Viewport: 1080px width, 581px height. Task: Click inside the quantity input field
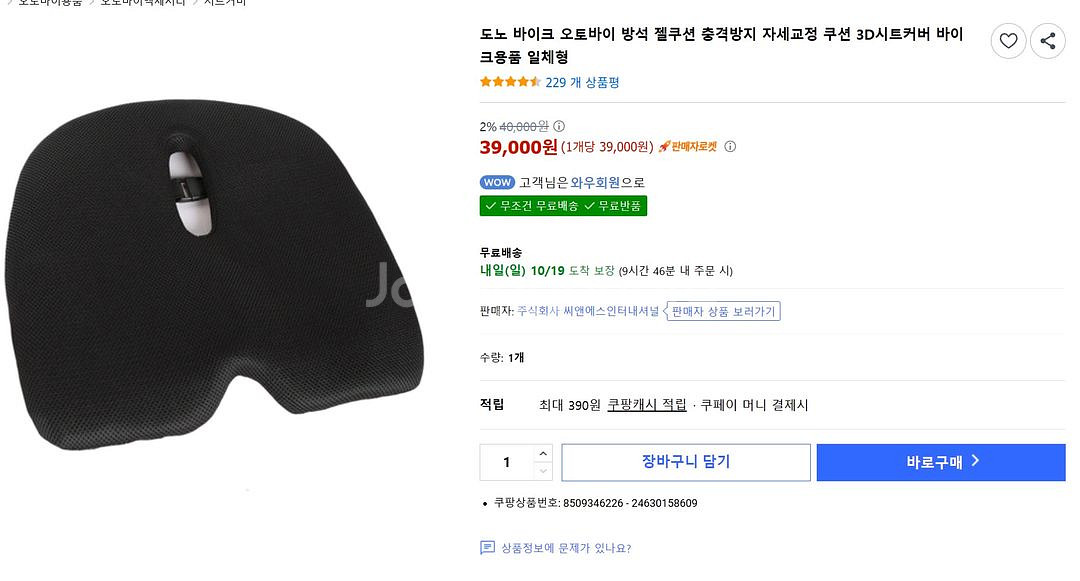(505, 461)
